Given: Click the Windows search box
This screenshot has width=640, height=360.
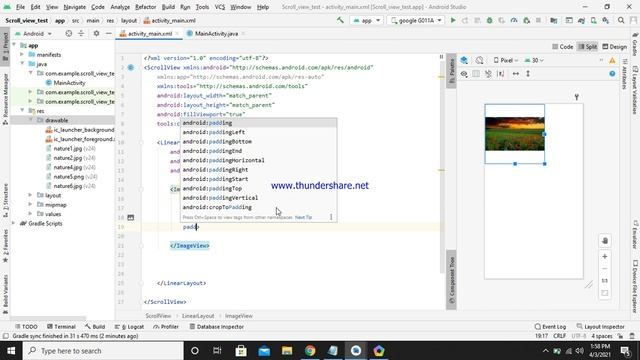Looking at the screenshot, I should 103,351.
